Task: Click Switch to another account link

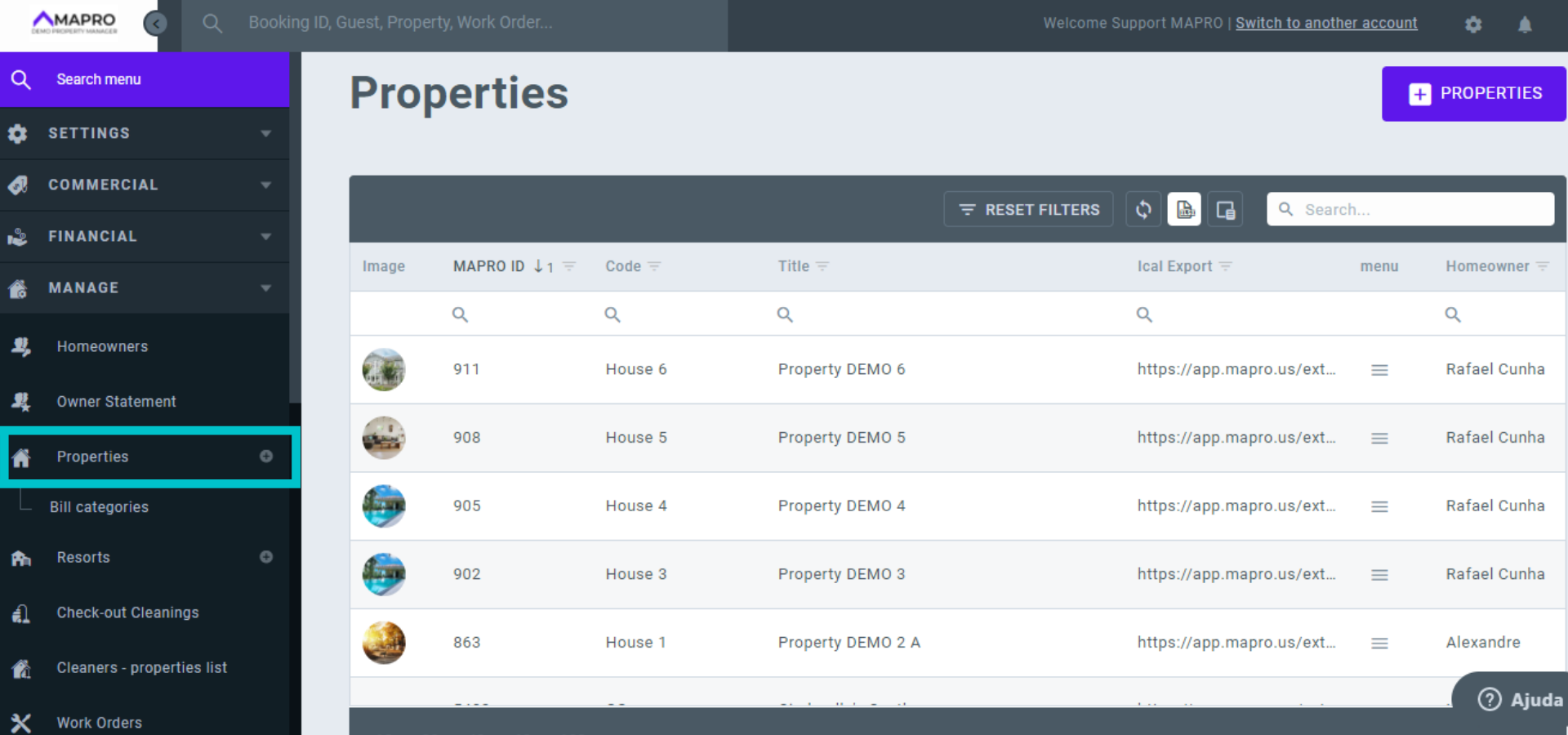Action: tap(1325, 23)
